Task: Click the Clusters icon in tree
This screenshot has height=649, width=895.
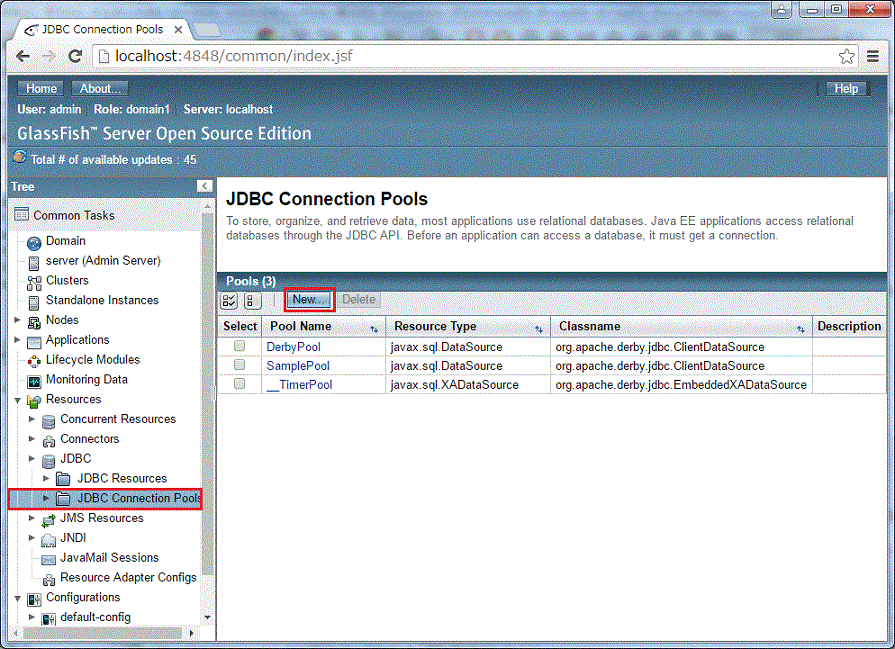Action: click(34, 282)
